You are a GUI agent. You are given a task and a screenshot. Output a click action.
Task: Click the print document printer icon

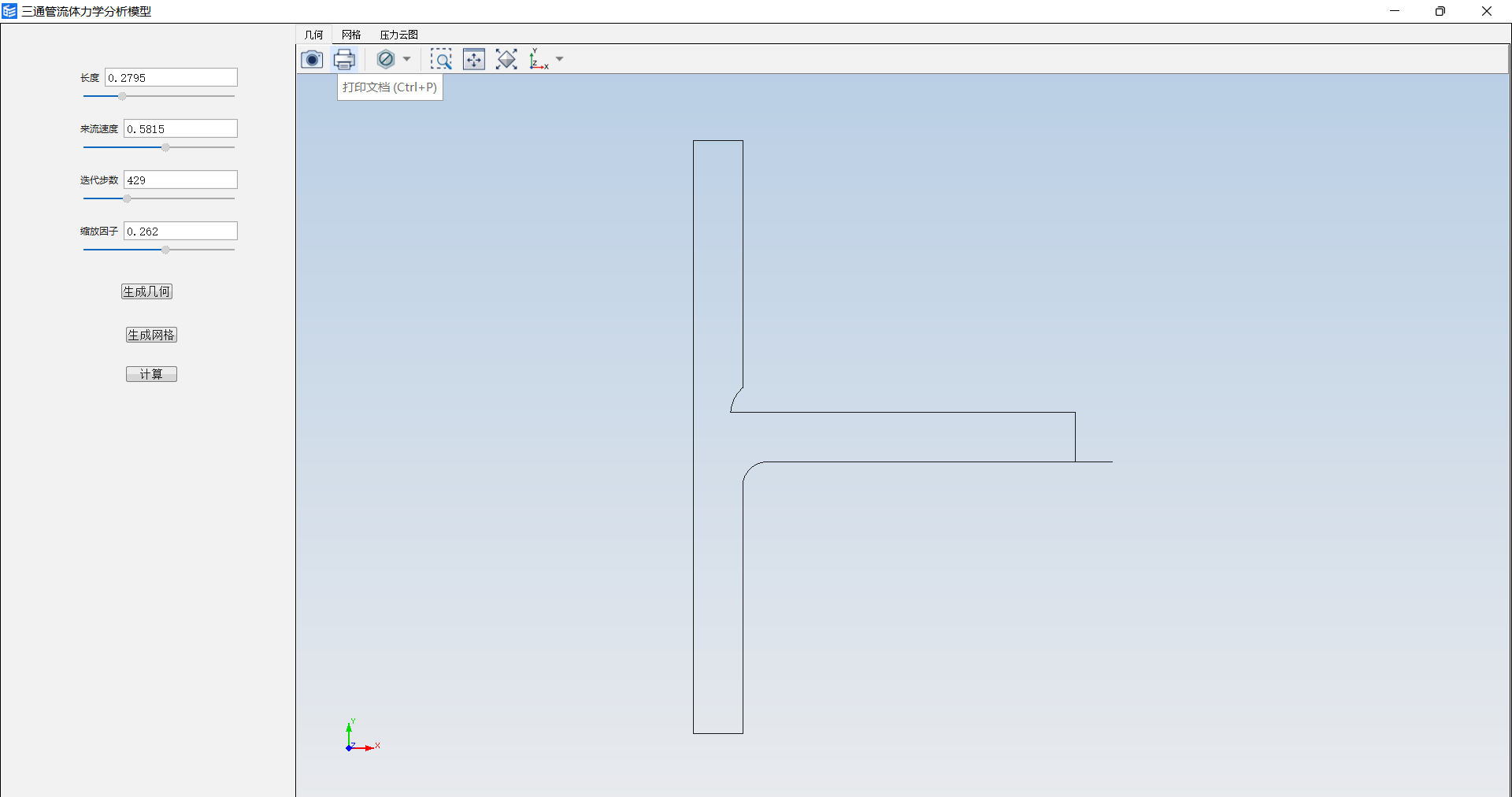tap(344, 59)
